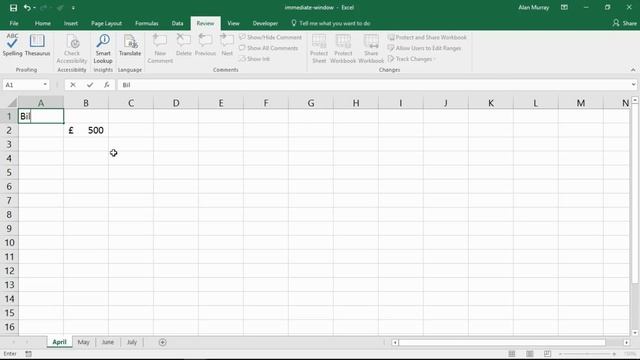Switch to Page Break Preview icon
The height and width of the screenshot is (360, 640).
pyautogui.click(x=547, y=353)
